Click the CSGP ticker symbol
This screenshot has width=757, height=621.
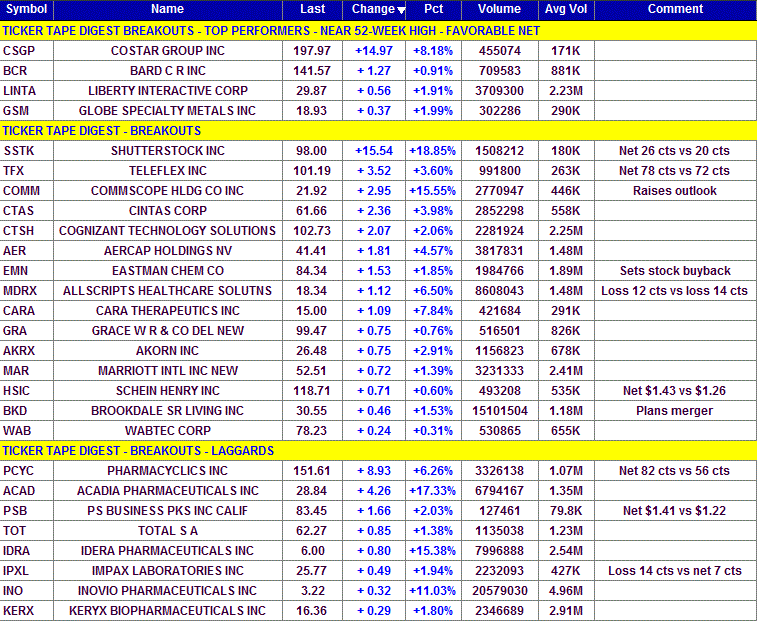coord(19,51)
